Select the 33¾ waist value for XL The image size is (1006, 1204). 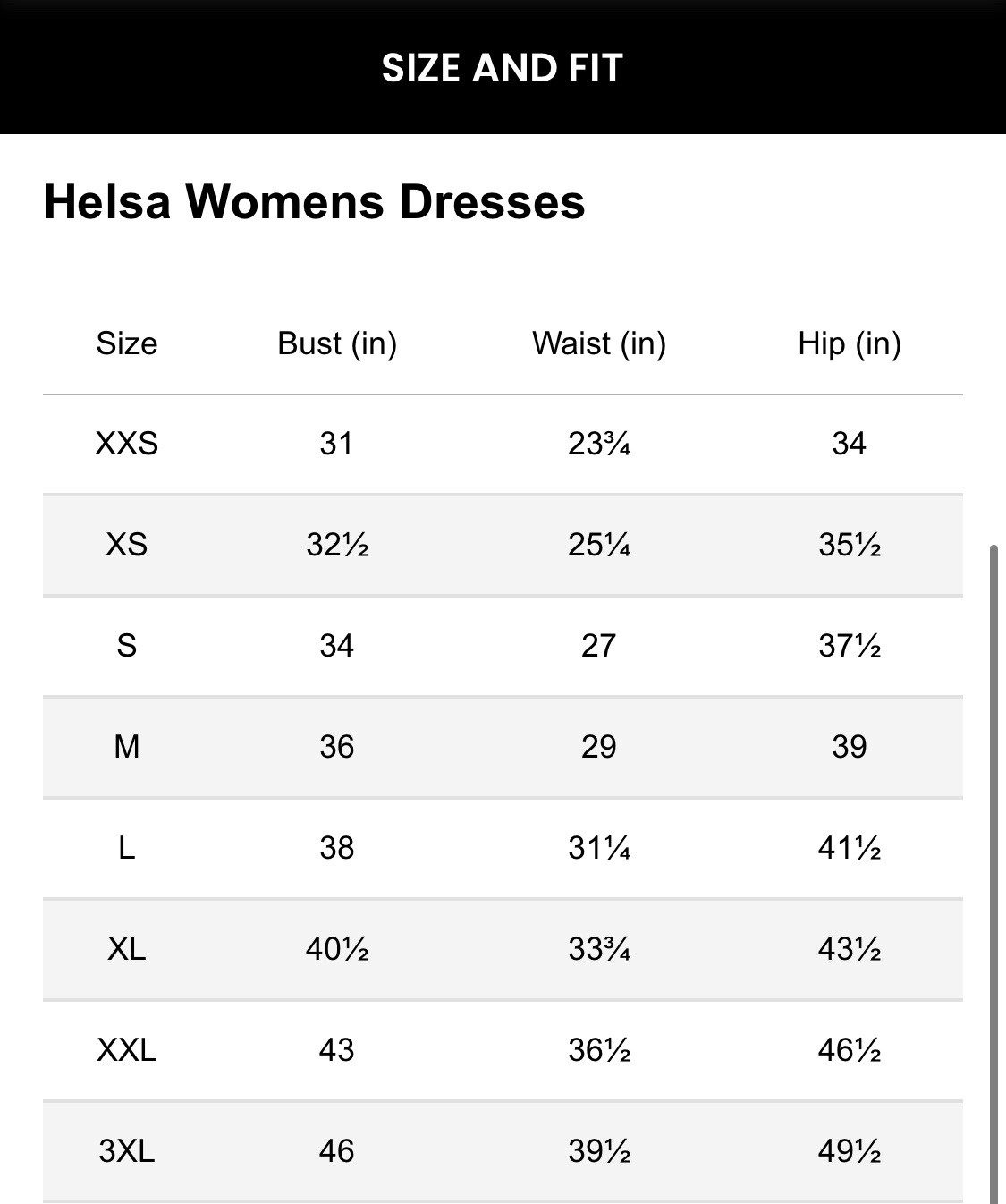tap(599, 949)
